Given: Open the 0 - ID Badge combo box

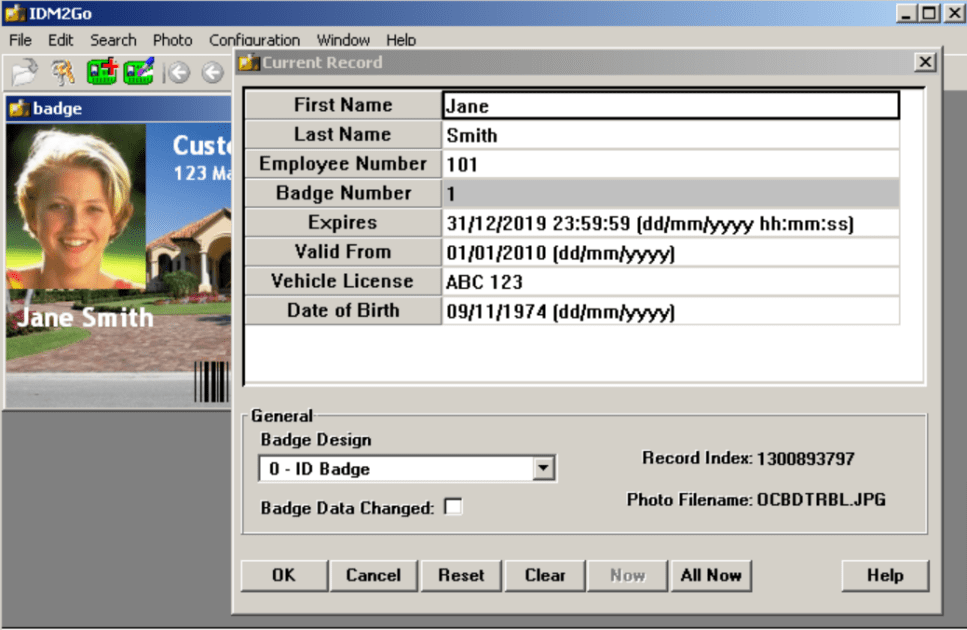Looking at the screenshot, I should 407,468.
